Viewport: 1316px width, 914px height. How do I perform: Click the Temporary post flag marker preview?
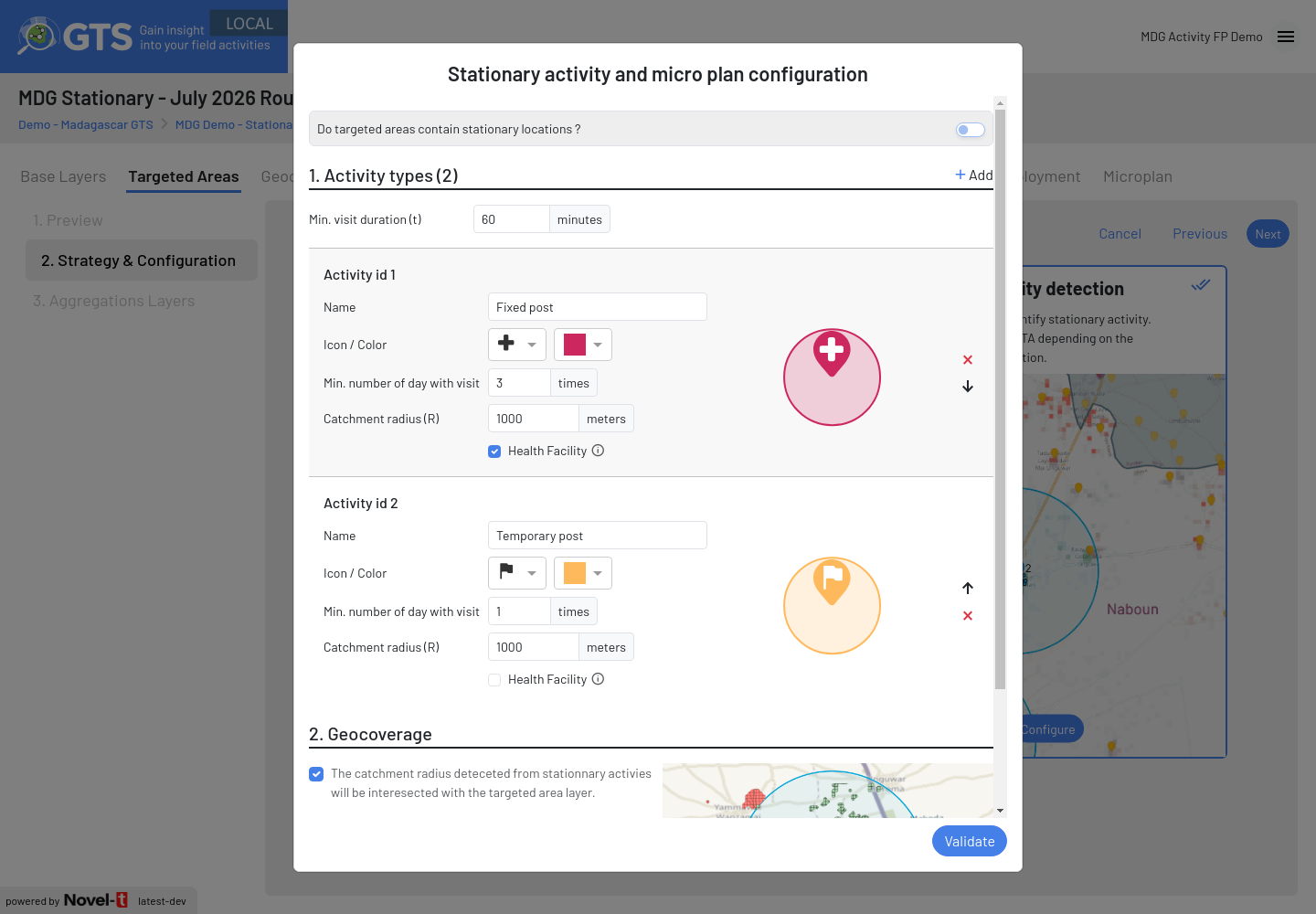[832, 581]
